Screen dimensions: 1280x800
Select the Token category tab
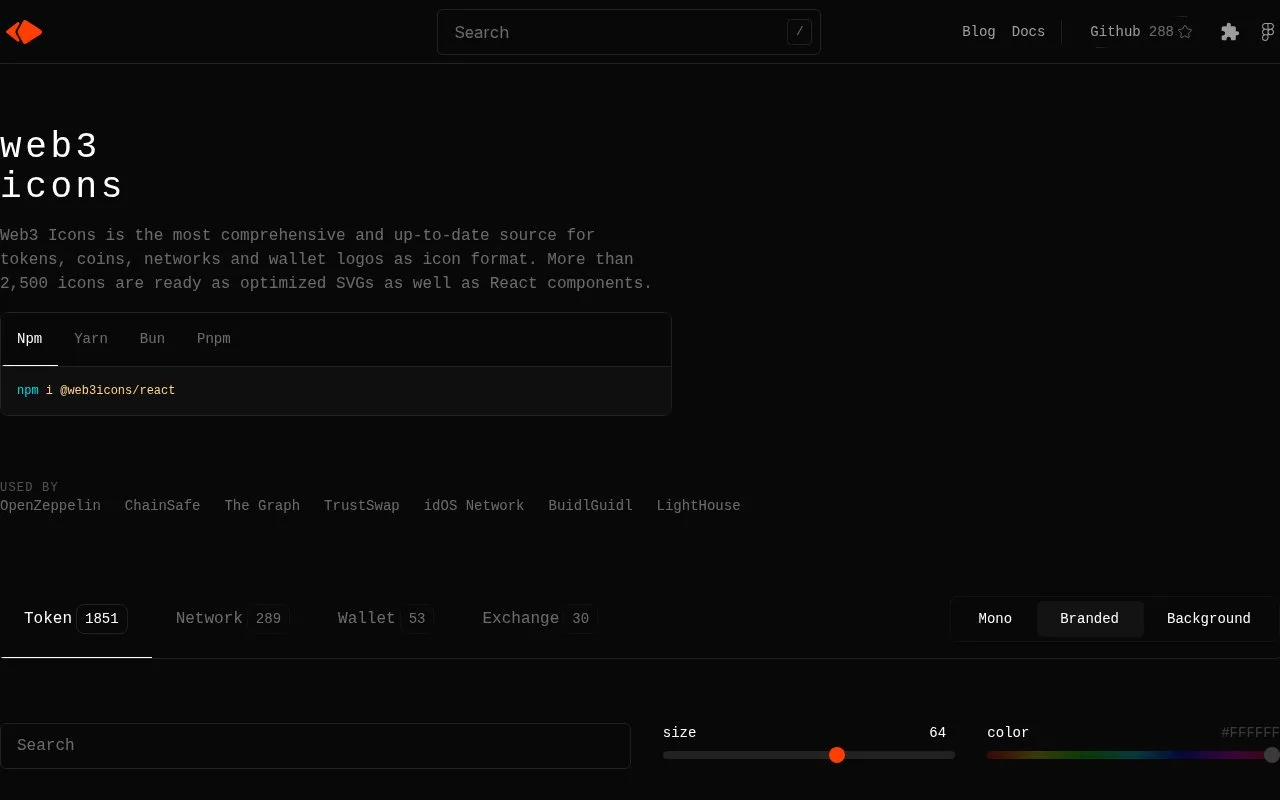tap(76, 619)
